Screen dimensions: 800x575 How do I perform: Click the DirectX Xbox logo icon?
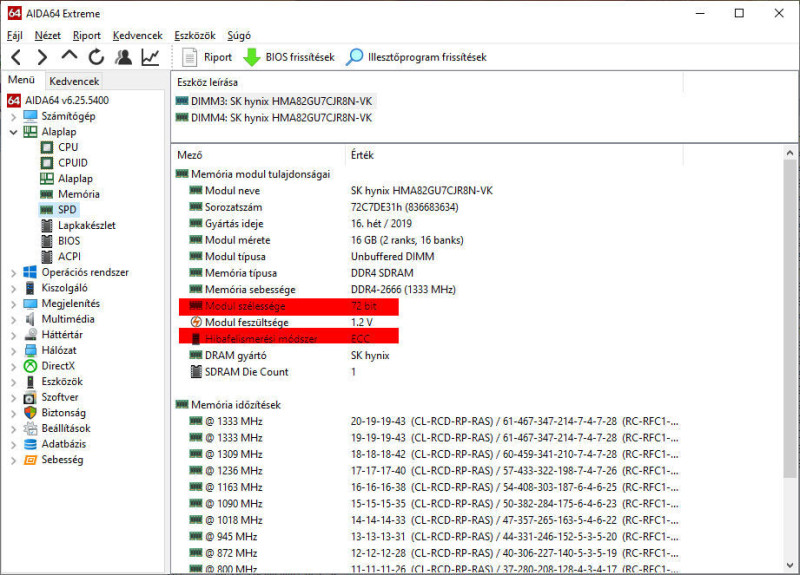[x=30, y=366]
